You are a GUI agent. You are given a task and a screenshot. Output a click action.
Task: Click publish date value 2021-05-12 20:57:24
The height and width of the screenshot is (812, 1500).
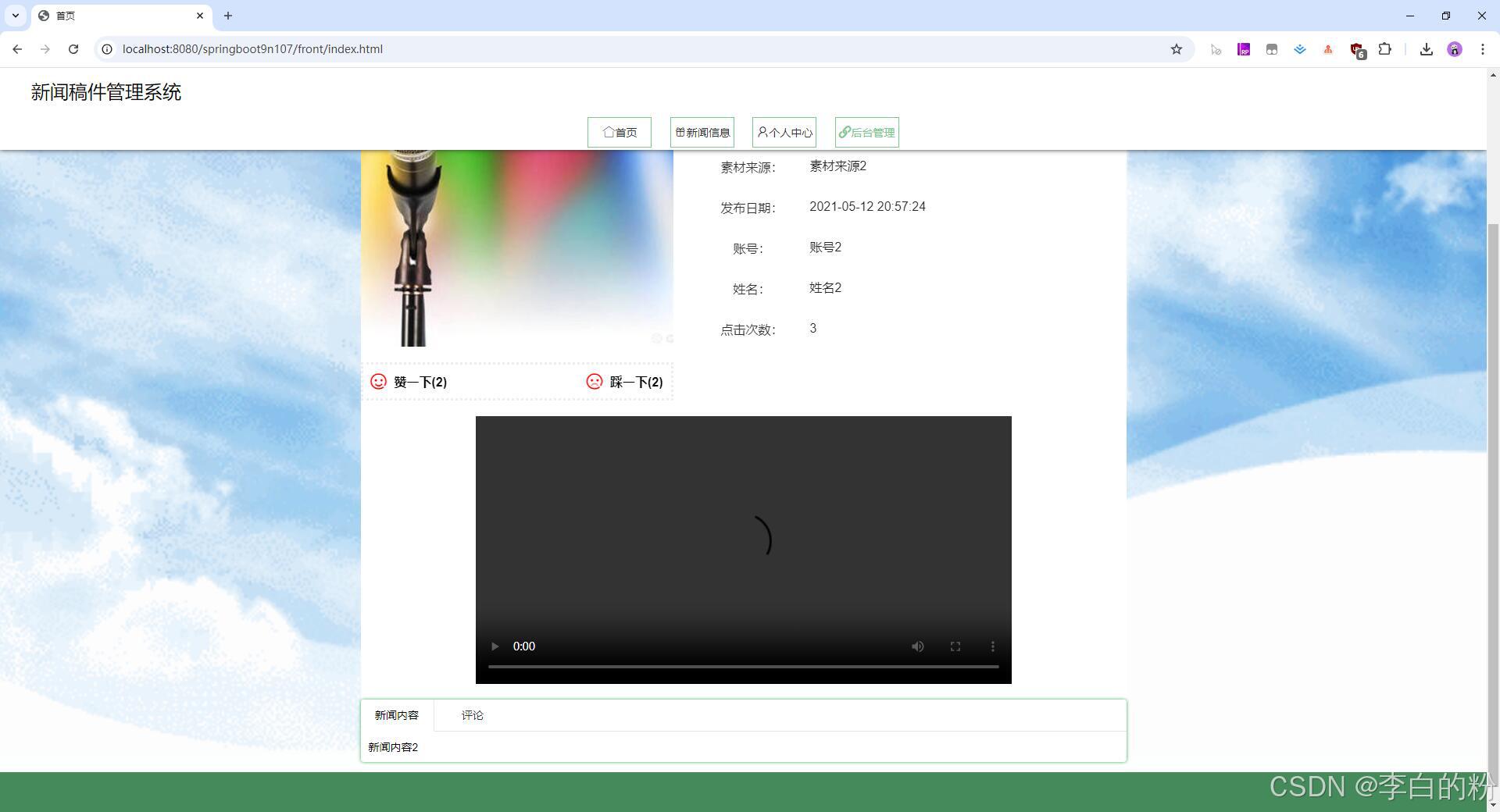867,207
